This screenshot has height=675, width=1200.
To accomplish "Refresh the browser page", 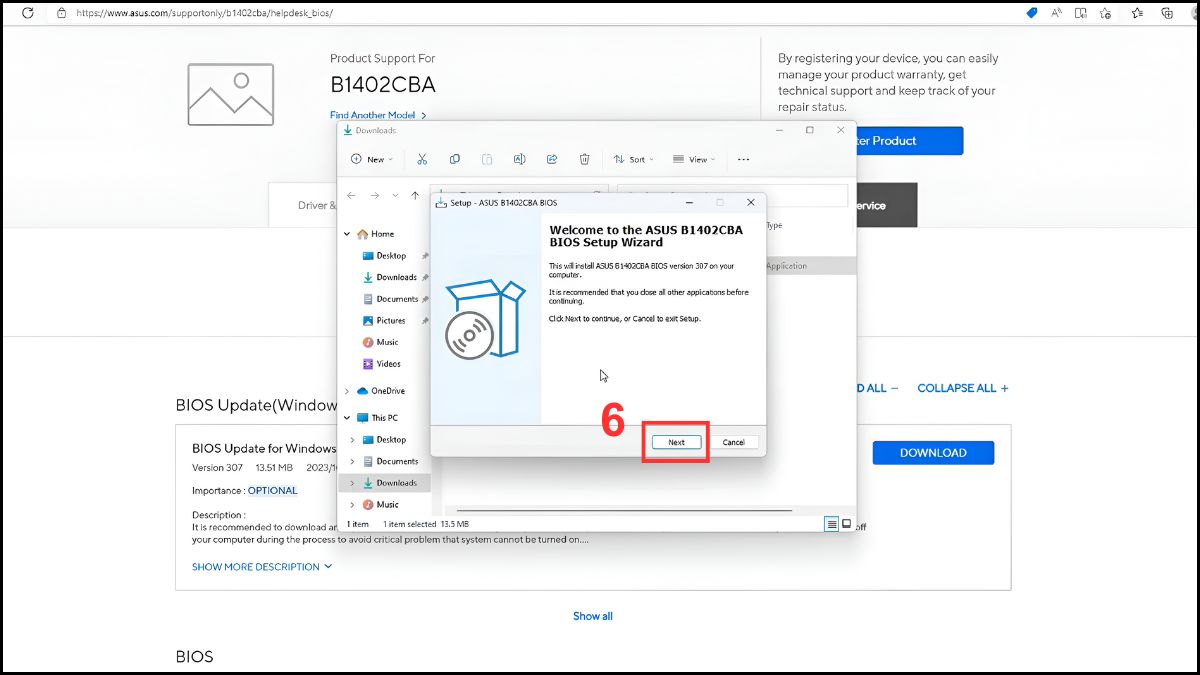I will coord(28,13).
